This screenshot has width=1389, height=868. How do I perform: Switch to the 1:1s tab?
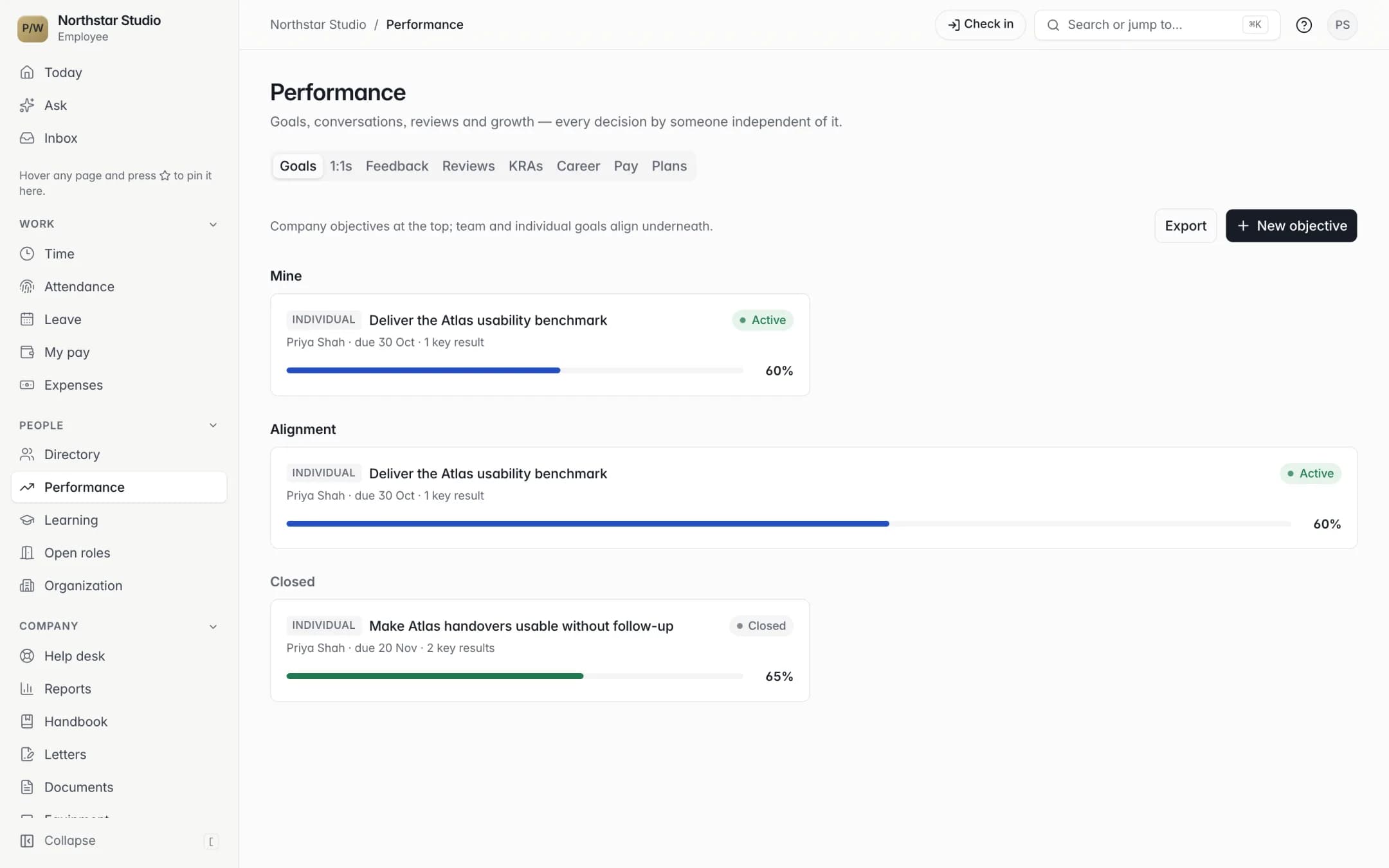coord(341,166)
